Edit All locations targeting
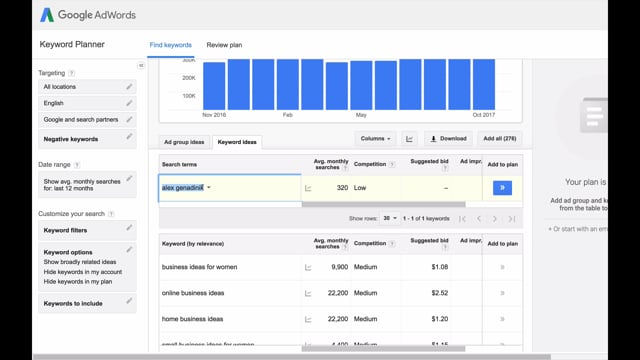Viewport: 640px width, 360px height. pos(129,87)
